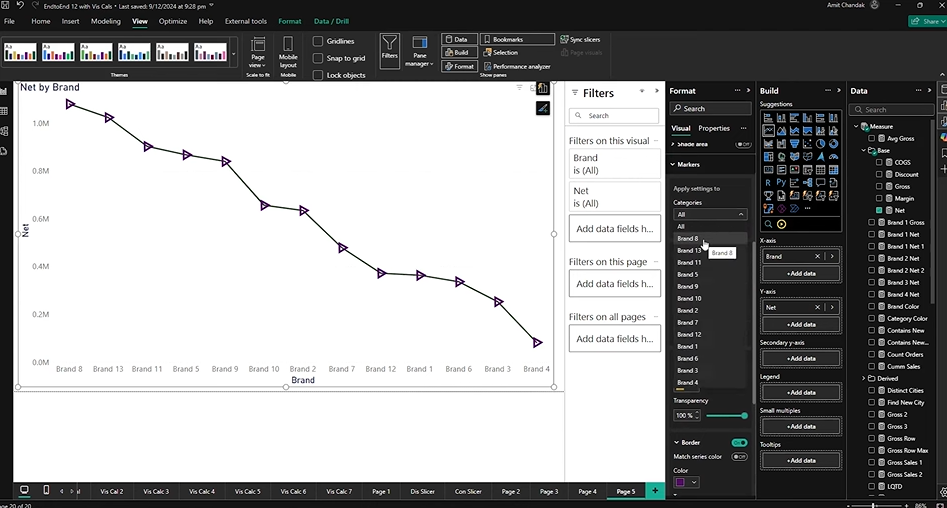The width and height of the screenshot is (947, 508).
Task: Select the gauge visual icon
Action: (x=833, y=156)
